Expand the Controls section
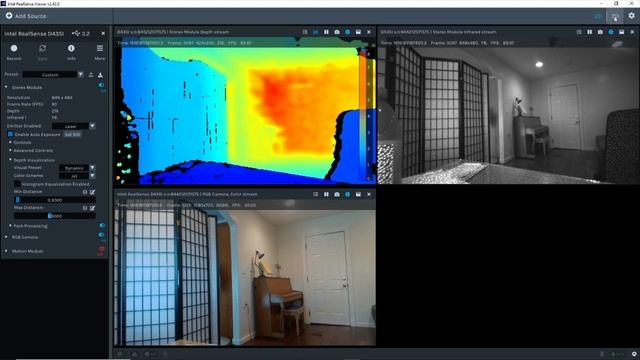The image size is (640, 360). pos(11,142)
